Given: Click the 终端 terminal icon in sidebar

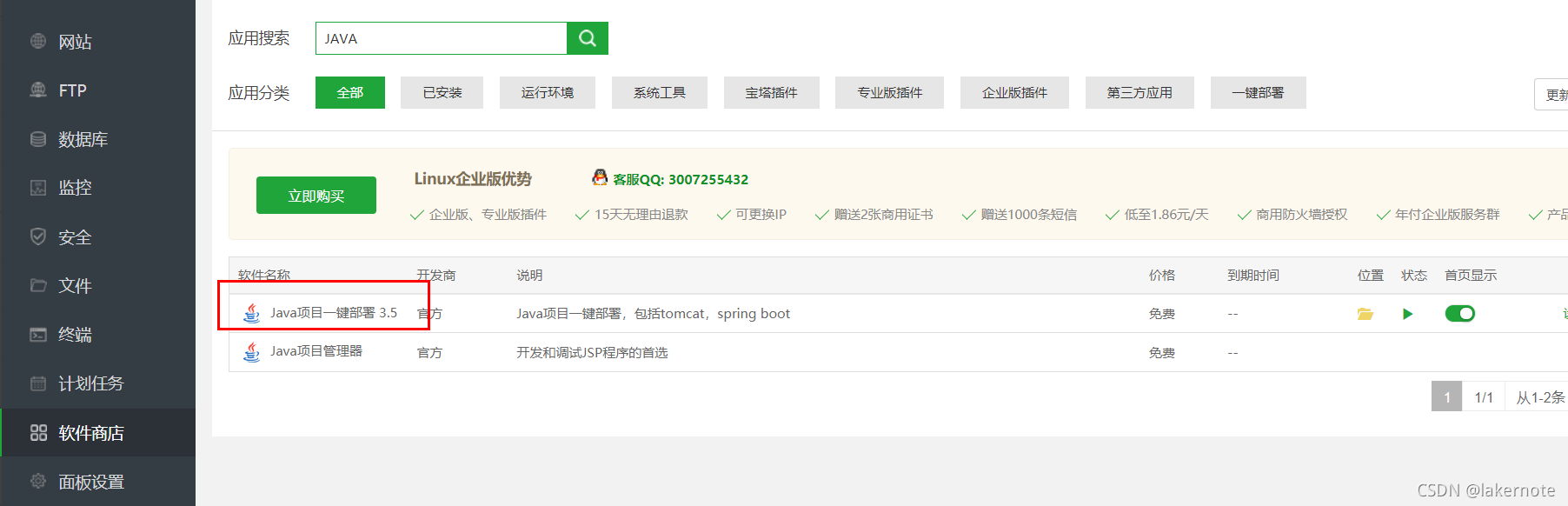Looking at the screenshot, I should (x=38, y=334).
